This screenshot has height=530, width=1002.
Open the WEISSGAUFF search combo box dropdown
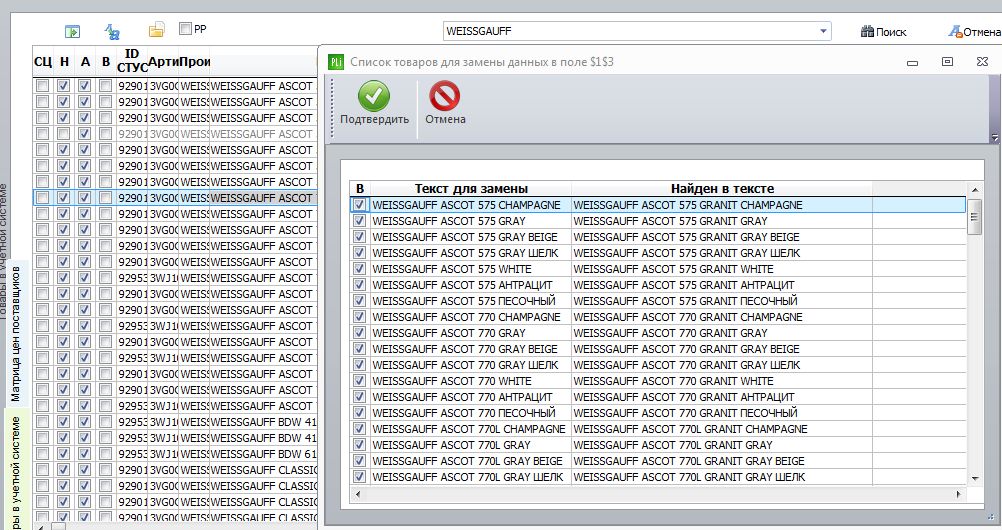tap(823, 31)
